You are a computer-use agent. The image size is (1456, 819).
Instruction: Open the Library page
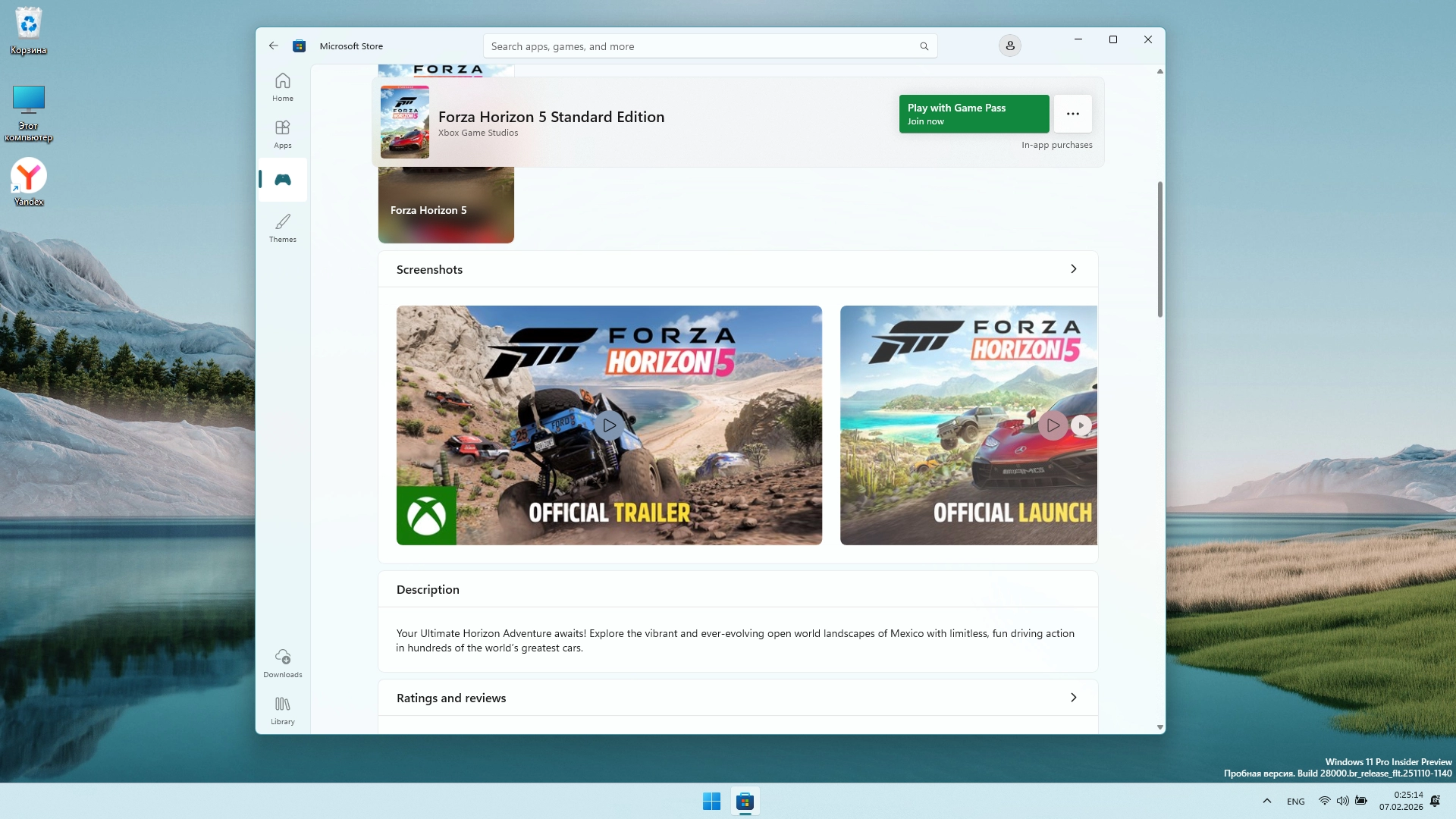click(x=282, y=710)
